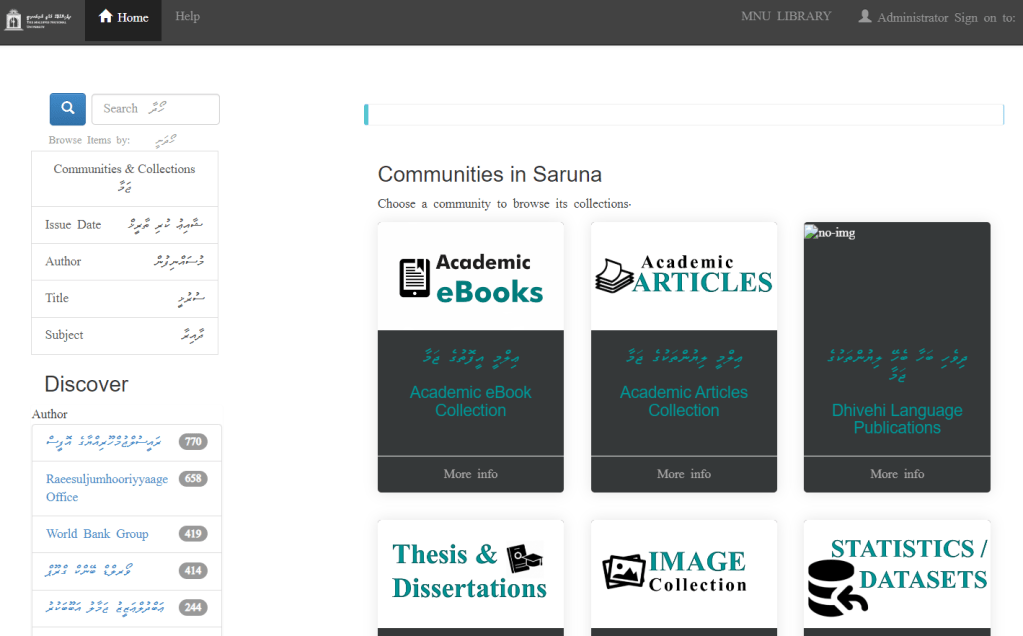The width and height of the screenshot is (1023, 636).
Task: Open the Academic eBooks banner image
Action: (x=470, y=277)
